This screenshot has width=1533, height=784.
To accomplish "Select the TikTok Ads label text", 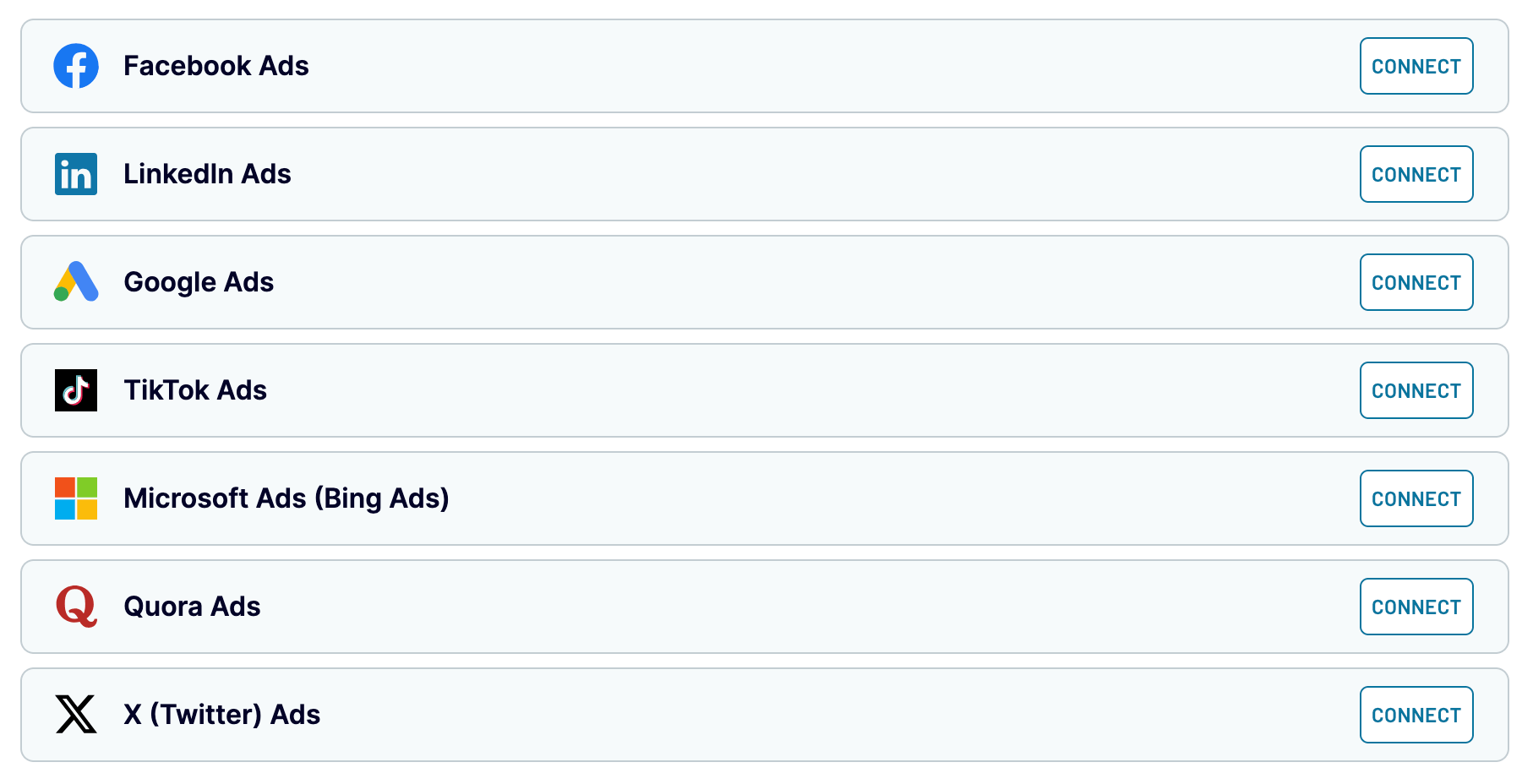I will pos(195,390).
